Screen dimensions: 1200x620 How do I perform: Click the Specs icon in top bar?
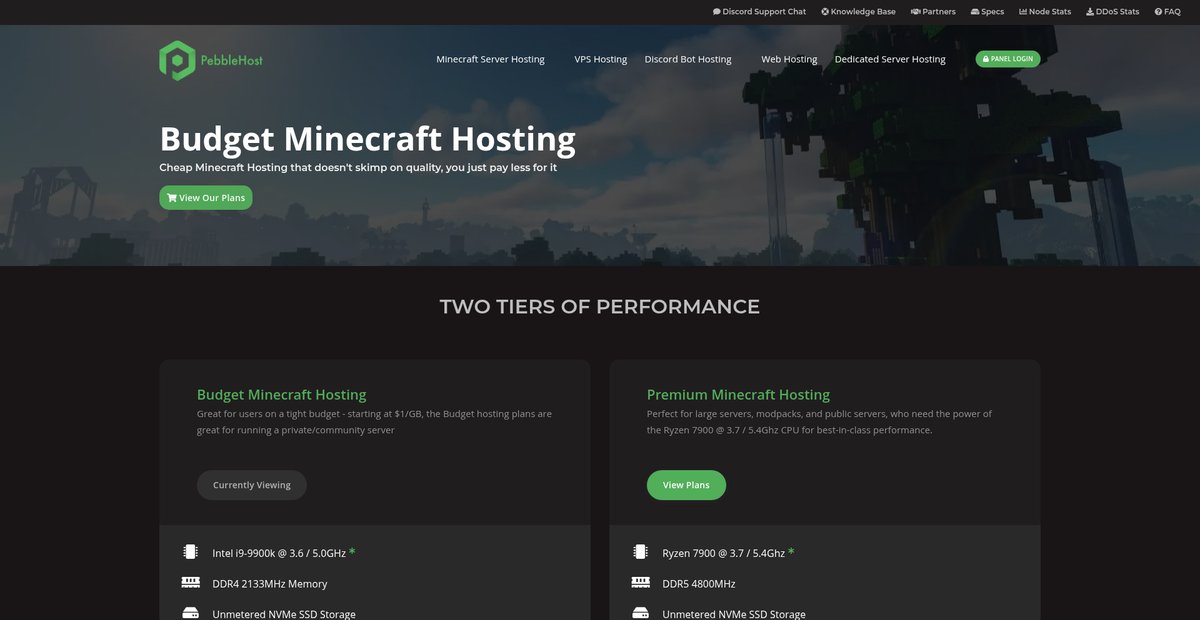pos(975,12)
